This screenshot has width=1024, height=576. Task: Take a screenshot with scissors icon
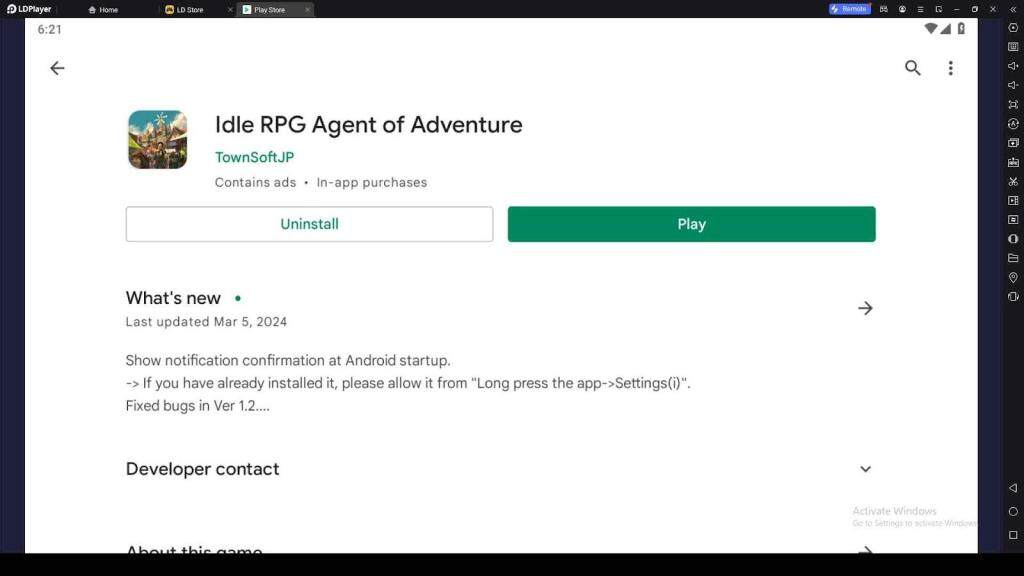click(1013, 181)
